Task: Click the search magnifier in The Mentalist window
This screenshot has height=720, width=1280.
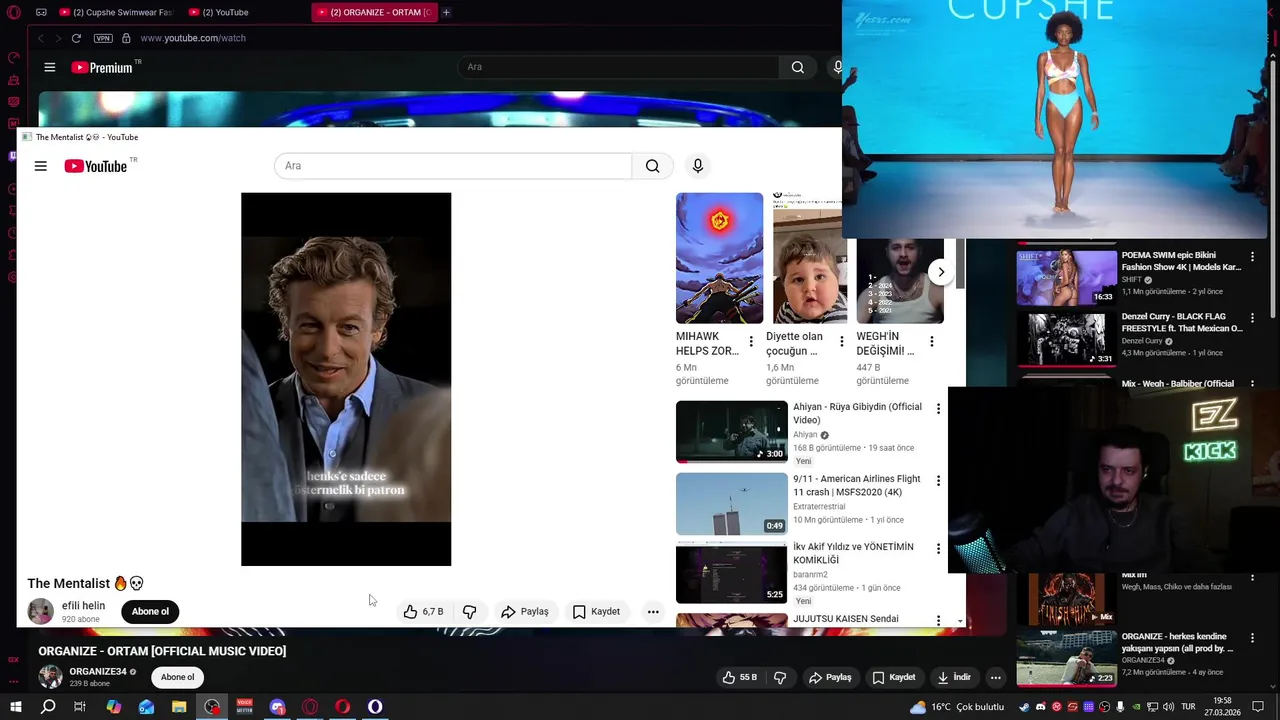Action: pos(652,166)
